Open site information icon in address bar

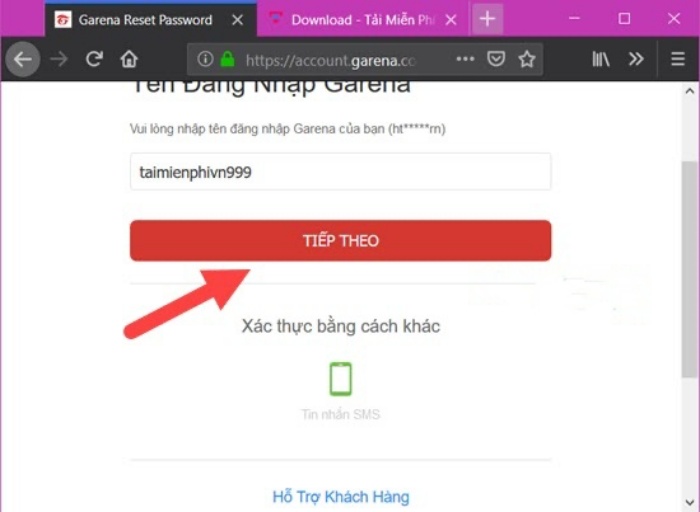[205, 58]
